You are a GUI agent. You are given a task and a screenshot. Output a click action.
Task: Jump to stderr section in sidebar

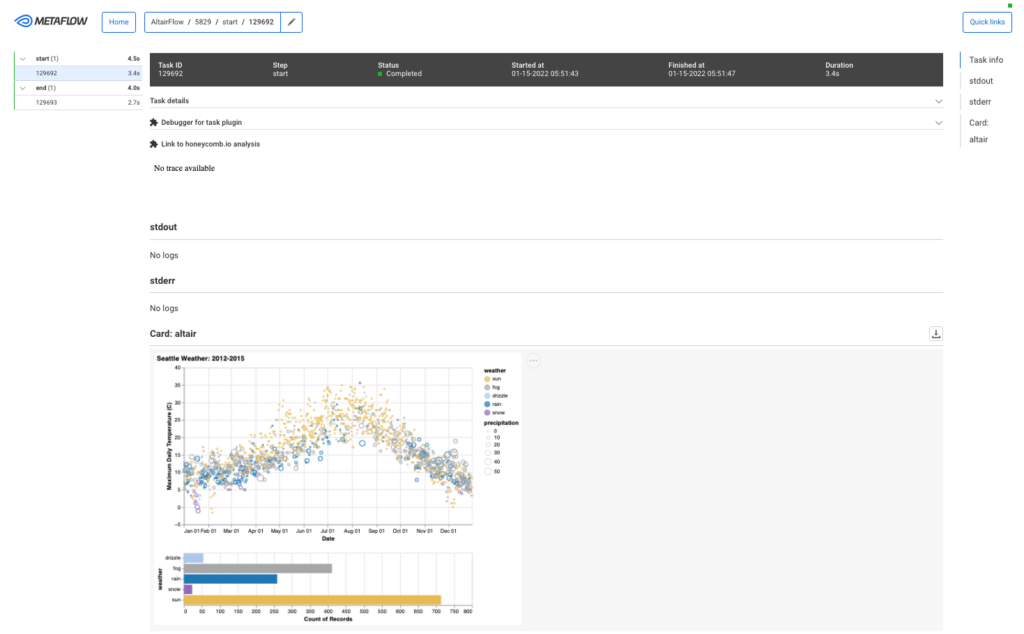[980, 102]
